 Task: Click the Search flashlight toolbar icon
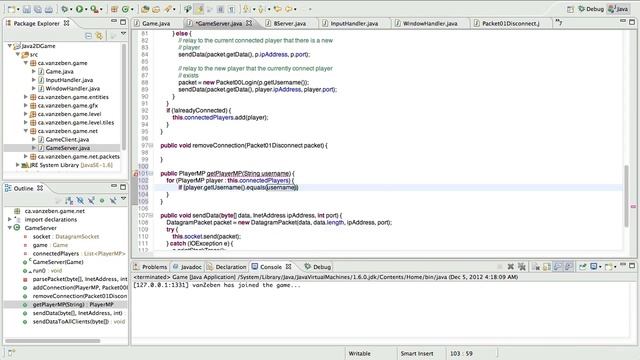click(168, 9)
